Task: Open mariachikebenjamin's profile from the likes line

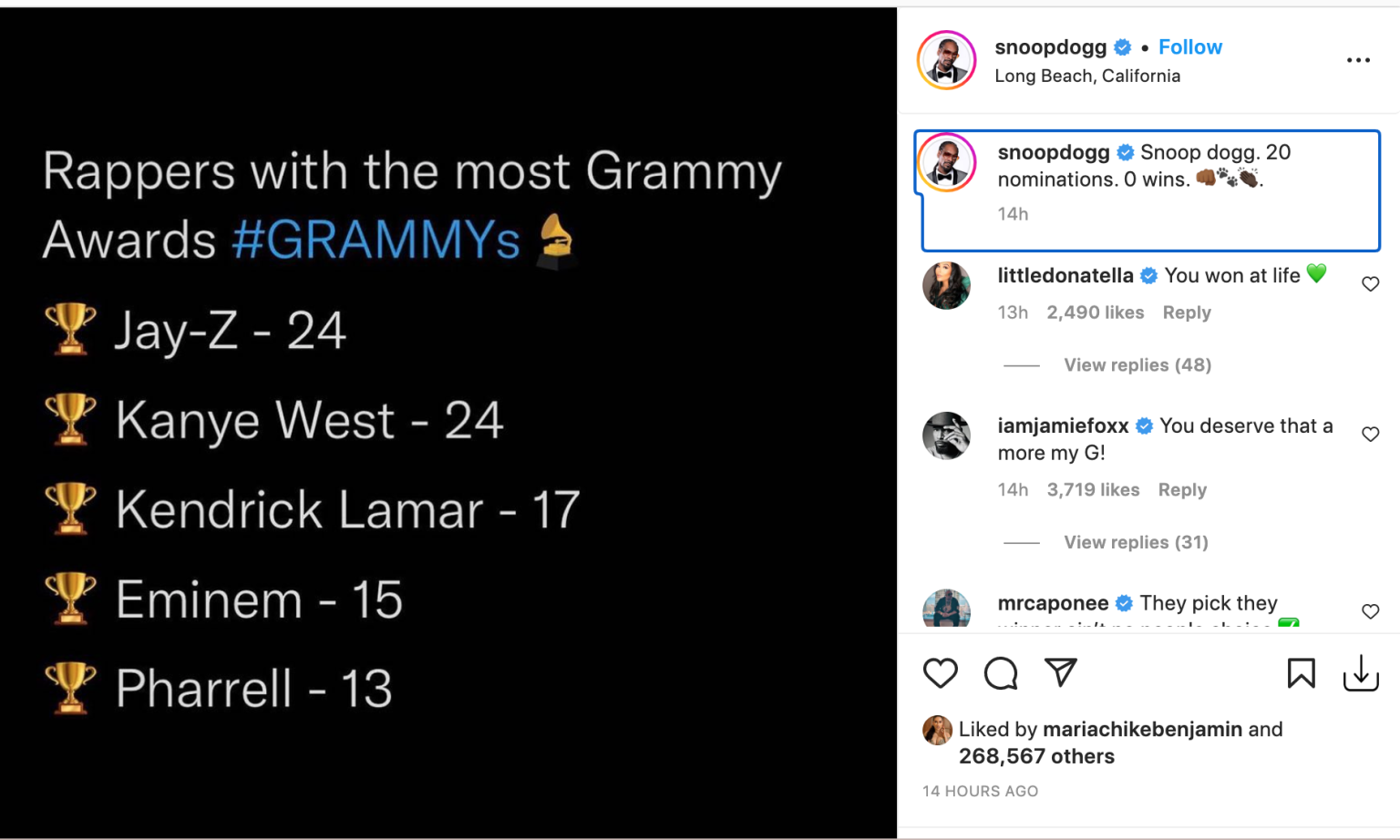Action: point(1142,730)
